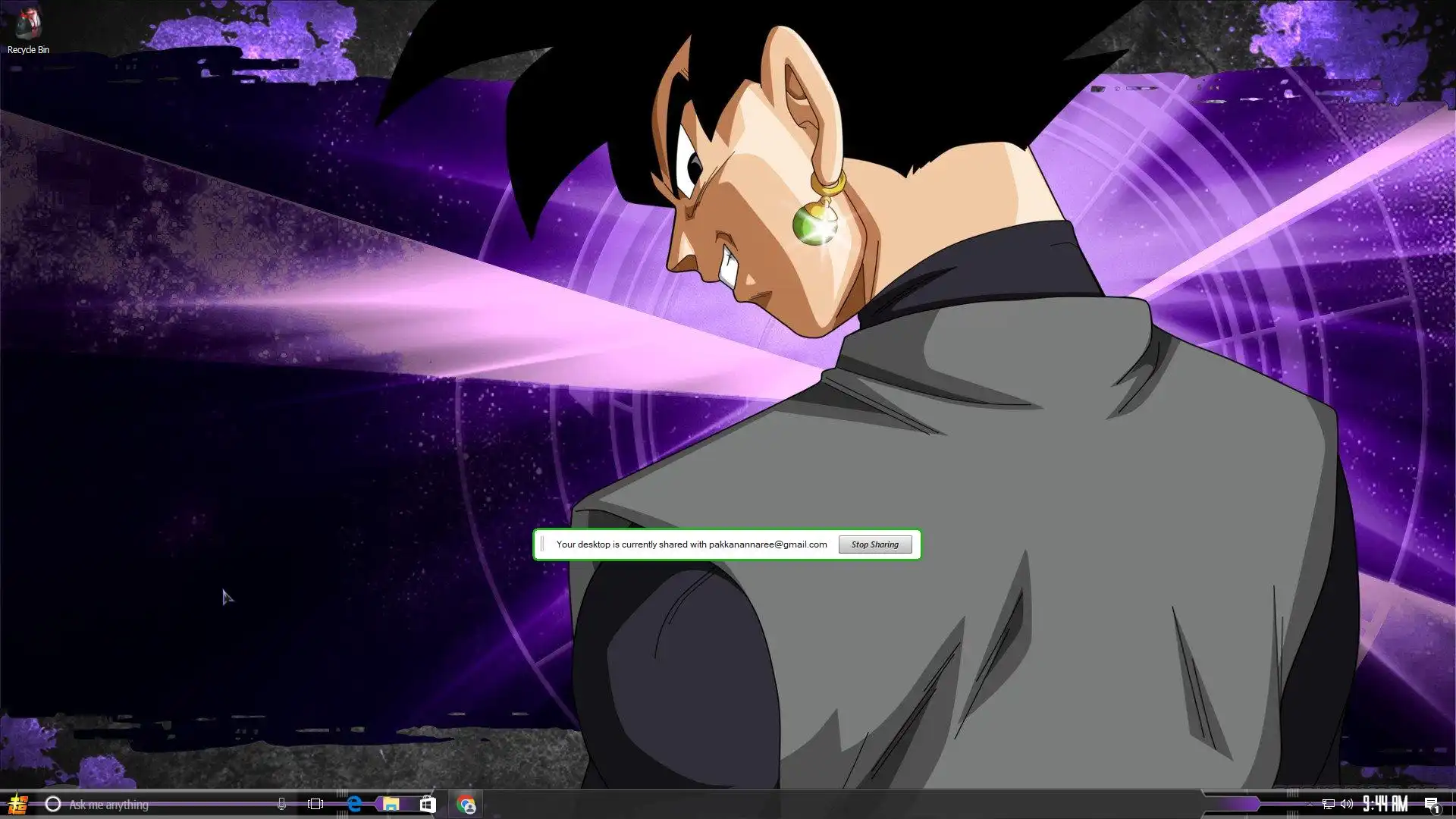Expand the hidden system tray icons
Viewport: 1456px width, 819px height.
coord(1310,804)
